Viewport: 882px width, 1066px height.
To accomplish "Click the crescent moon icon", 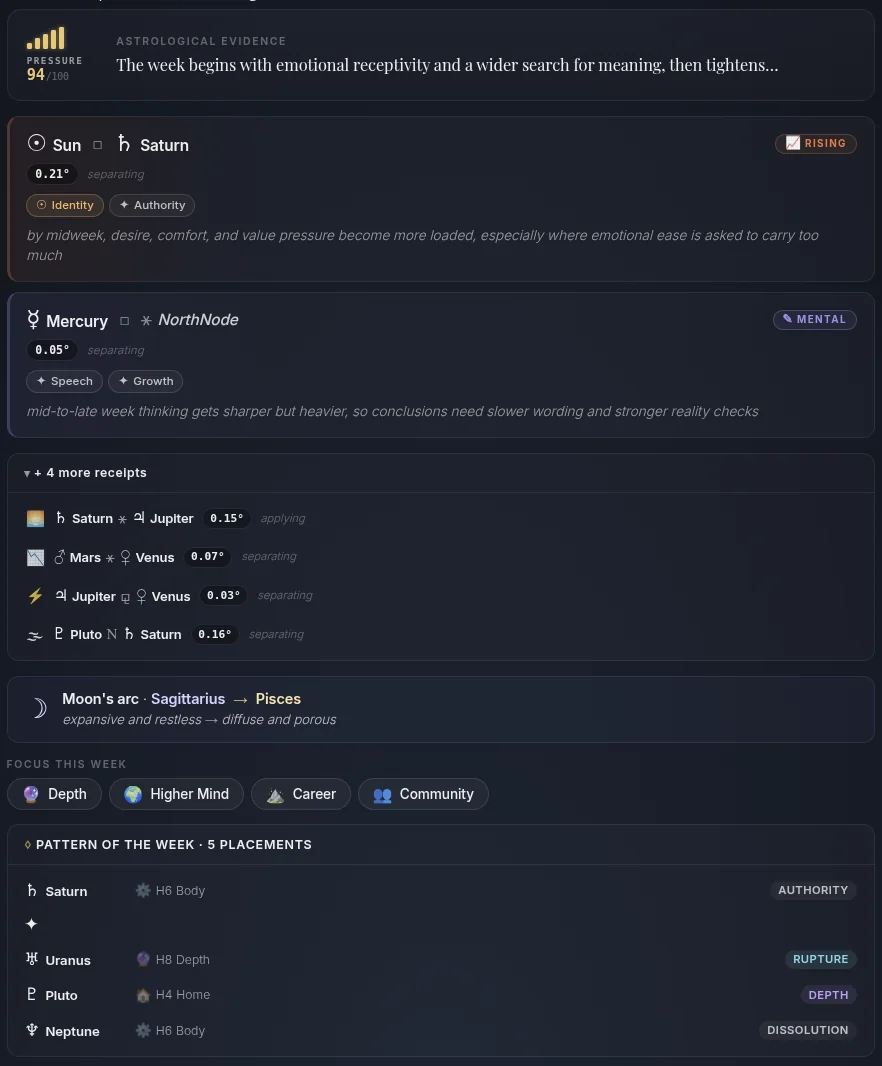I will 39,708.
